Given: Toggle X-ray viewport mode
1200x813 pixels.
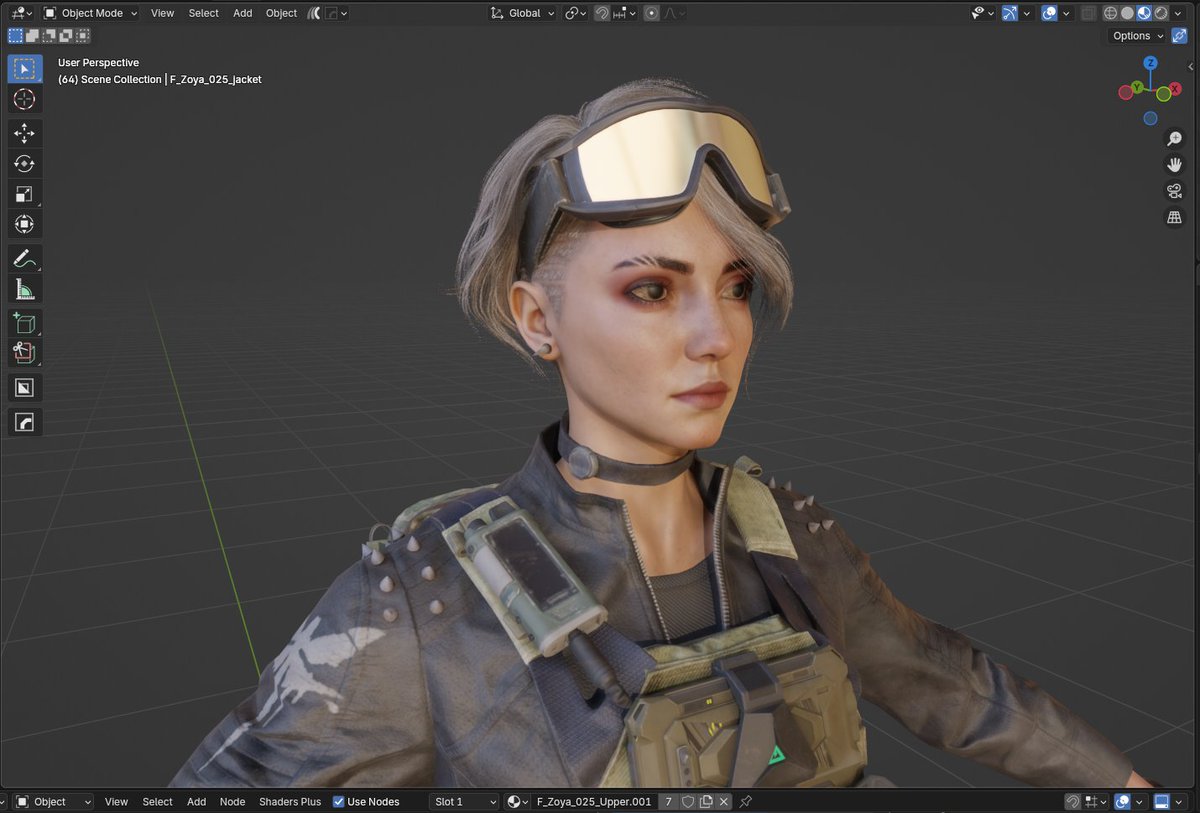Looking at the screenshot, I should coord(1088,12).
